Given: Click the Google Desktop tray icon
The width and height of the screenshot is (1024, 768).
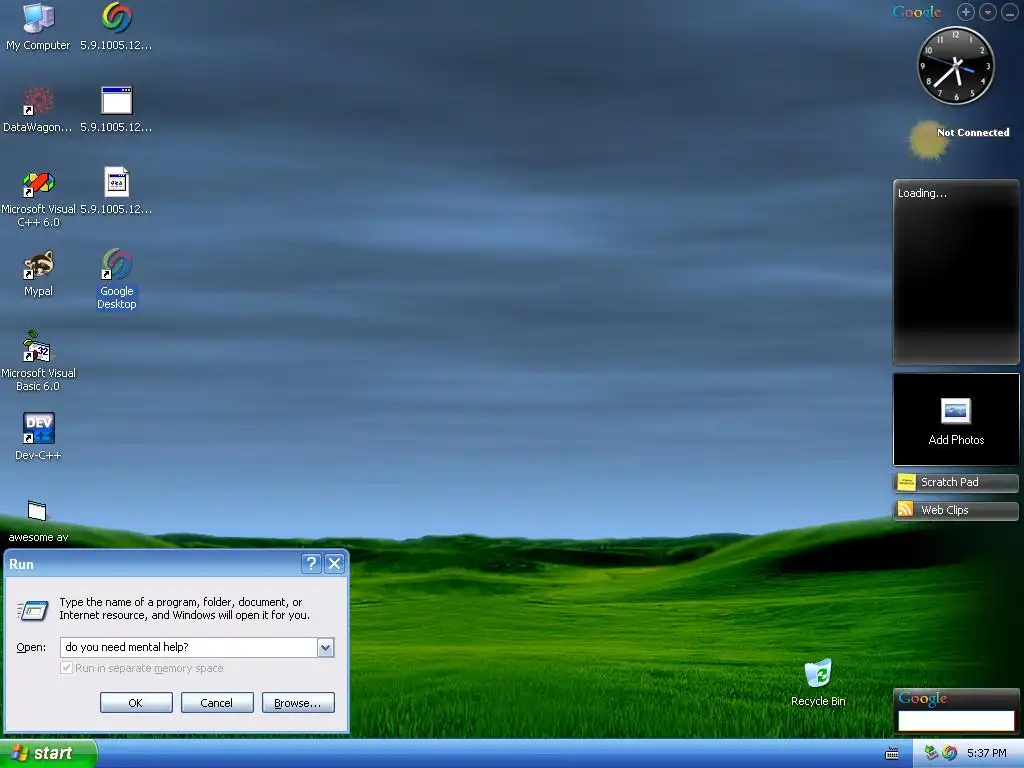Looking at the screenshot, I should (949, 753).
